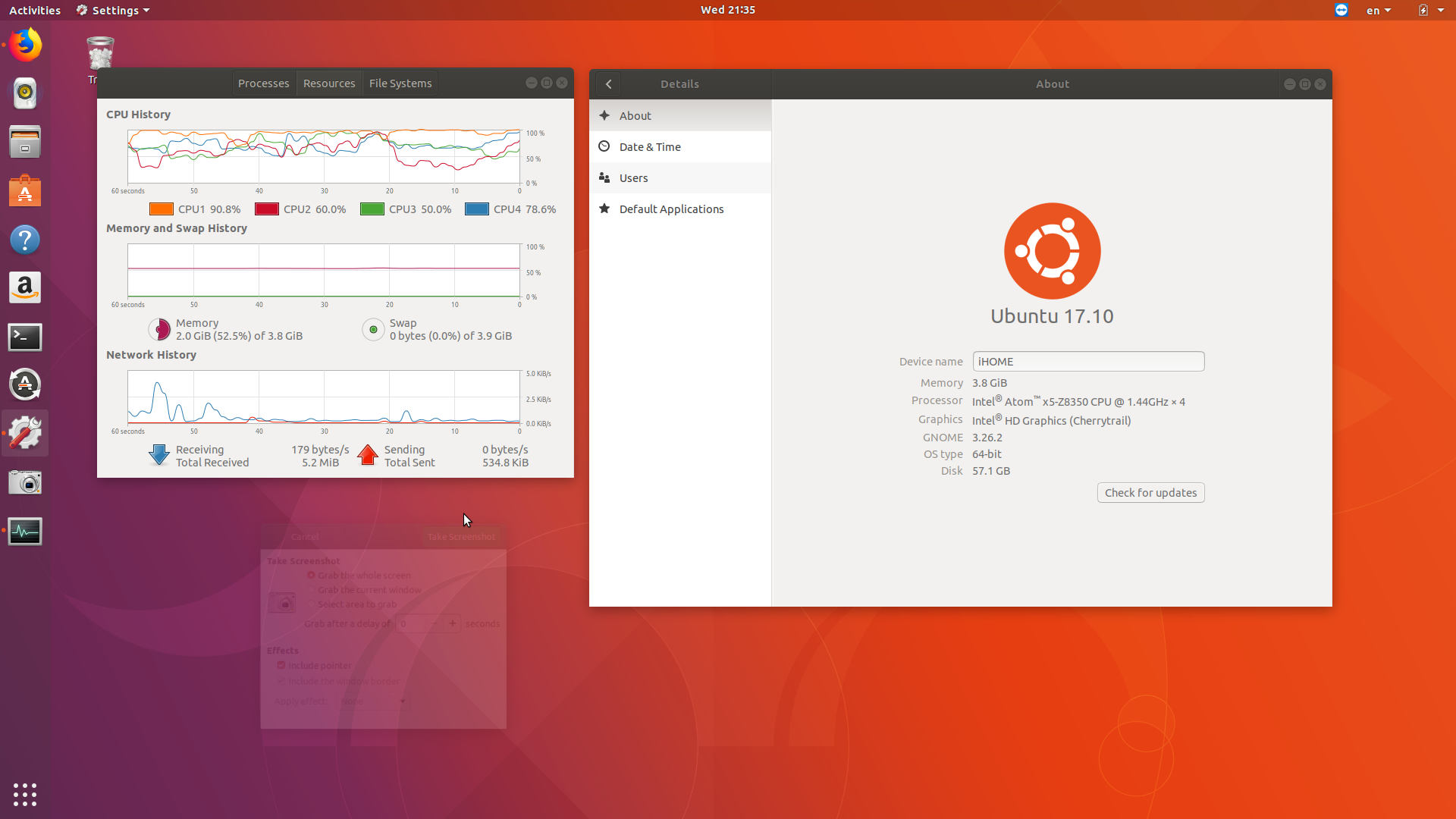Select Grab the whole screen option
Viewport: 1456px width, 819px height.
click(x=311, y=576)
